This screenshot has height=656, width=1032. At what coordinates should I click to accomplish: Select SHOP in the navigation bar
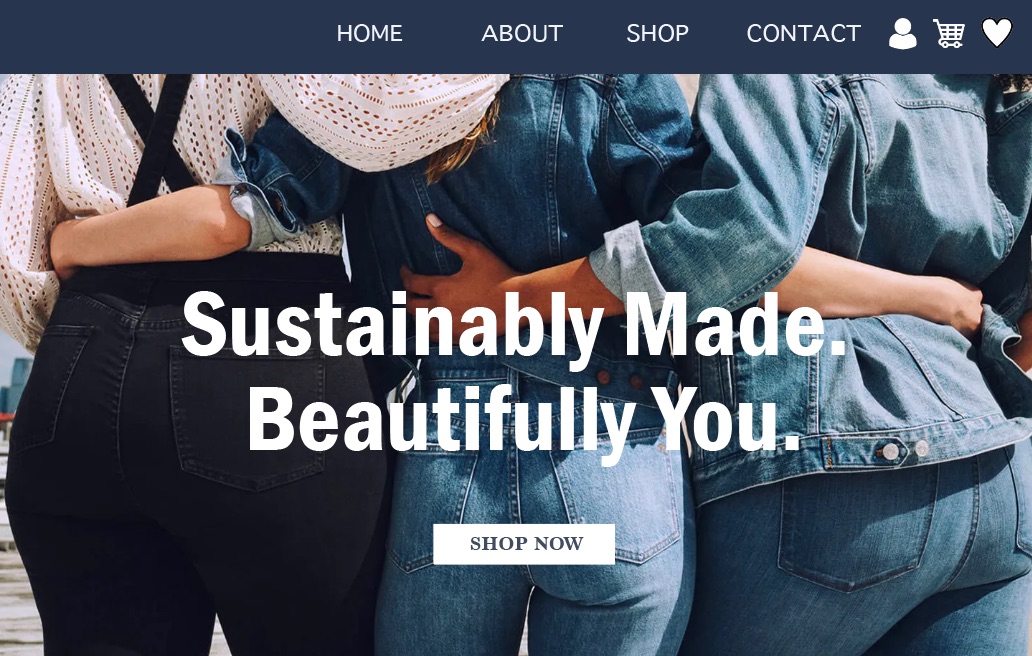658,34
